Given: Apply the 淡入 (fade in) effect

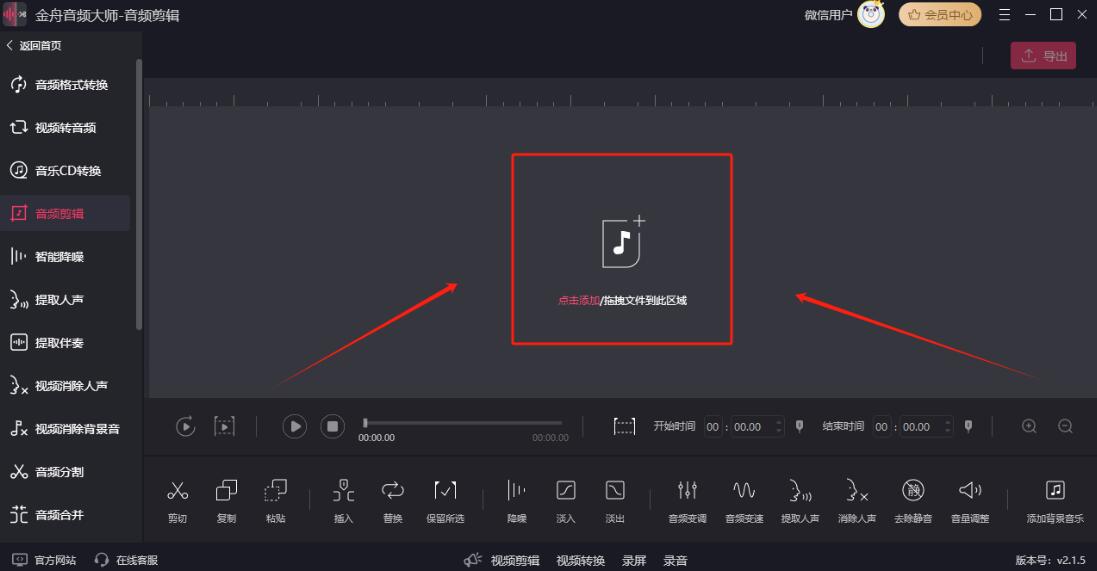Looking at the screenshot, I should pyautogui.click(x=565, y=500).
